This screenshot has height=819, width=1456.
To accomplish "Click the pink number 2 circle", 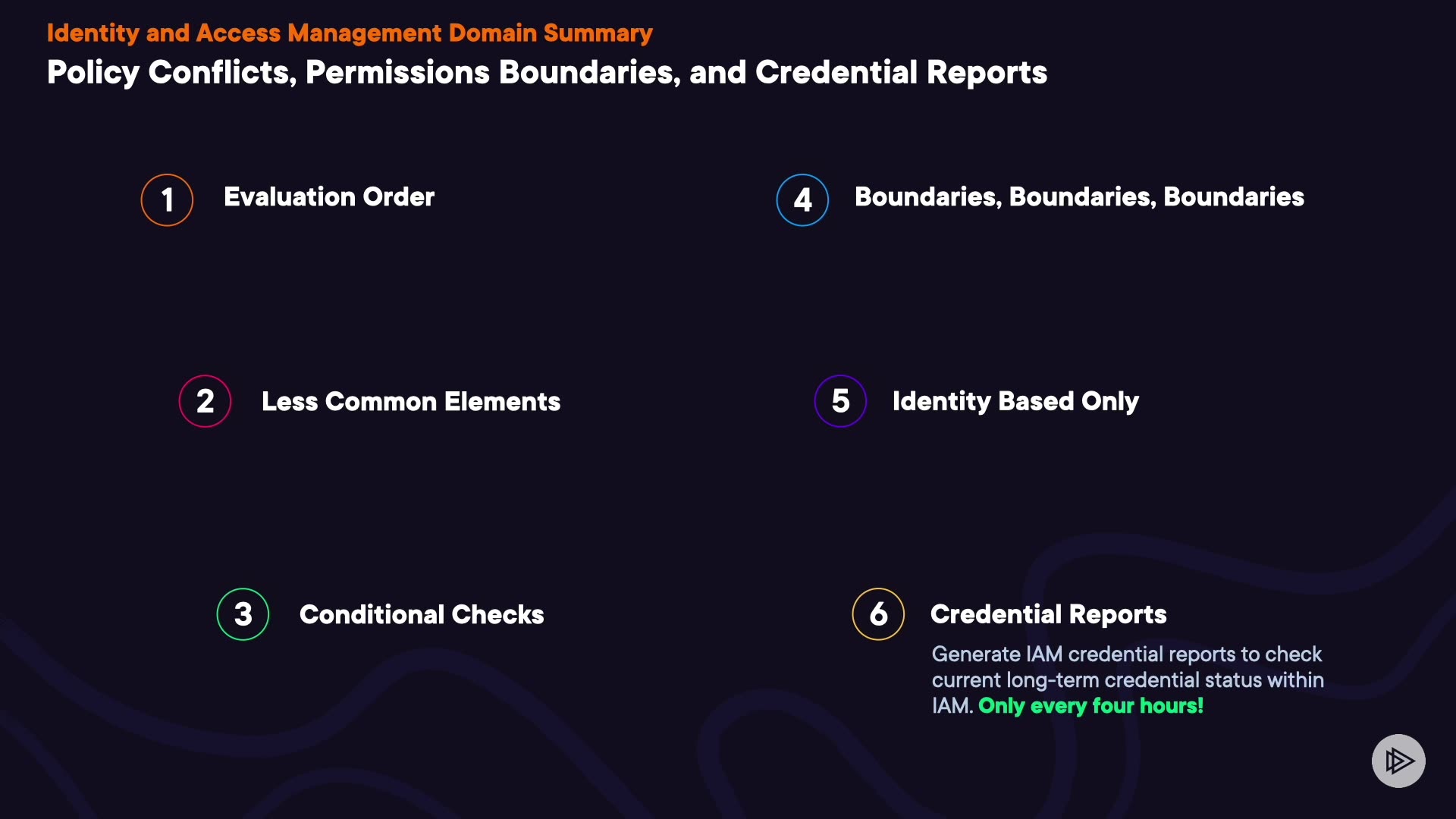I will (205, 401).
